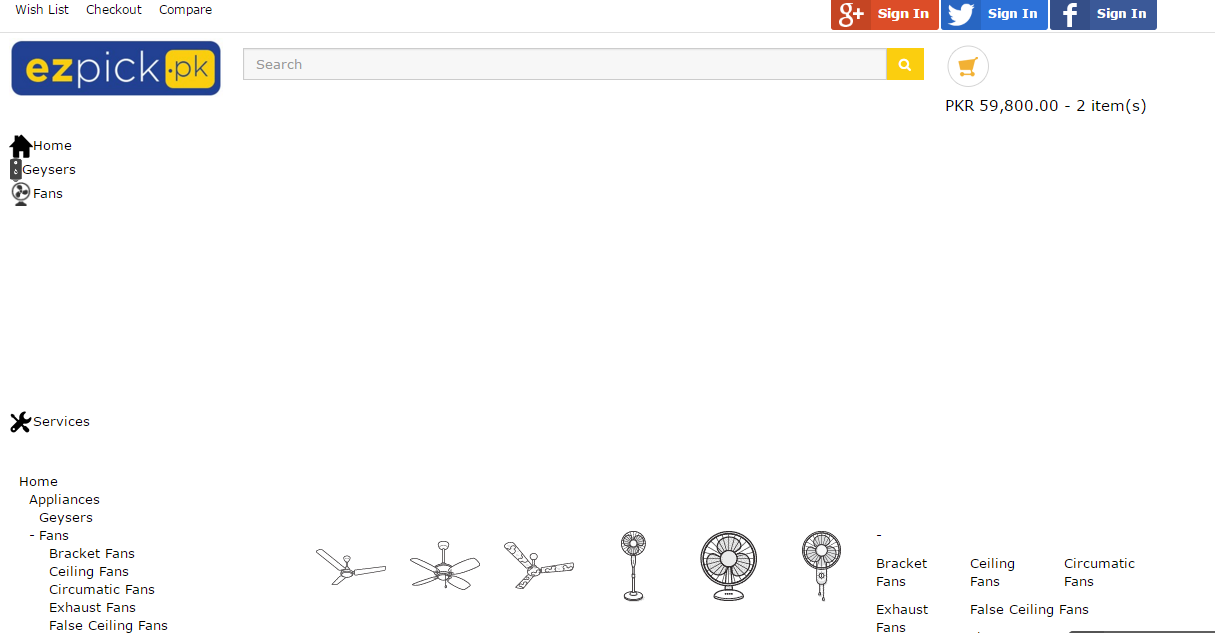Click the Search input field
Screen dimensions: 1215x633
click(x=565, y=64)
